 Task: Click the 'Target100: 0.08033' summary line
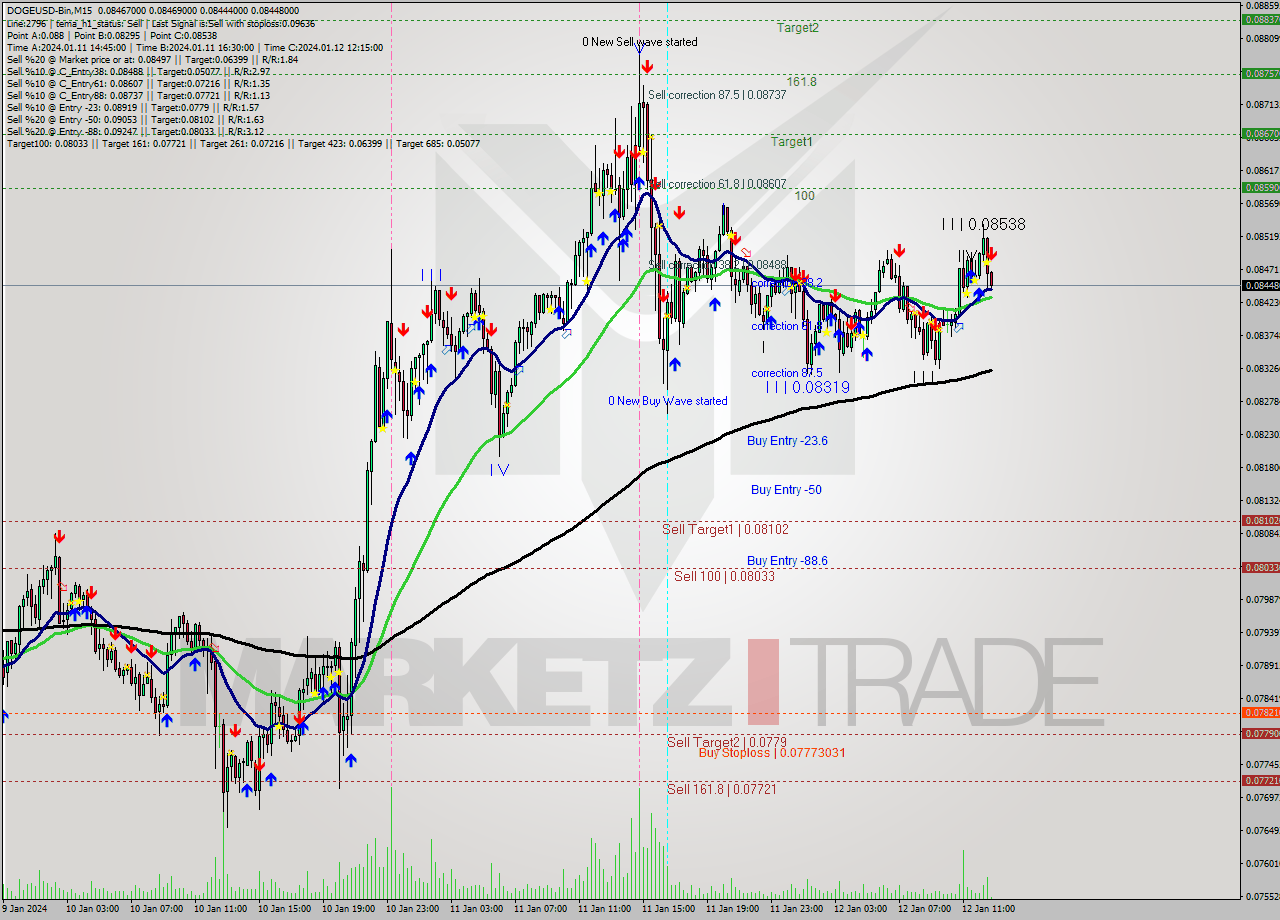click(243, 143)
